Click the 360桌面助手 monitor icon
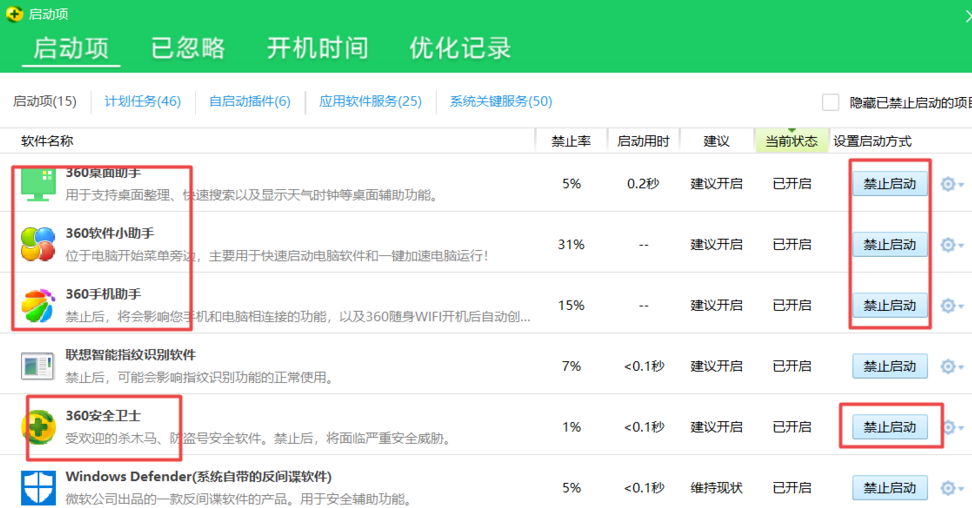This screenshot has width=972, height=508. tap(38, 184)
